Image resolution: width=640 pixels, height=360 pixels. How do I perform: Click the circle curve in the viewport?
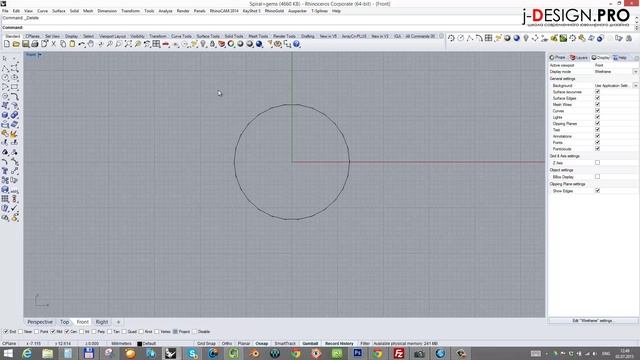234,162
